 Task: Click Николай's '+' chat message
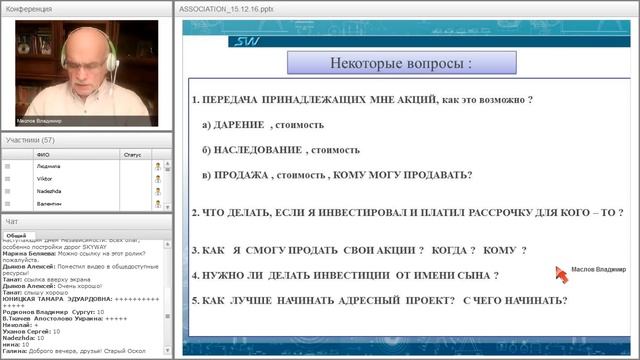pyautogui.click(x=20, y=325)
